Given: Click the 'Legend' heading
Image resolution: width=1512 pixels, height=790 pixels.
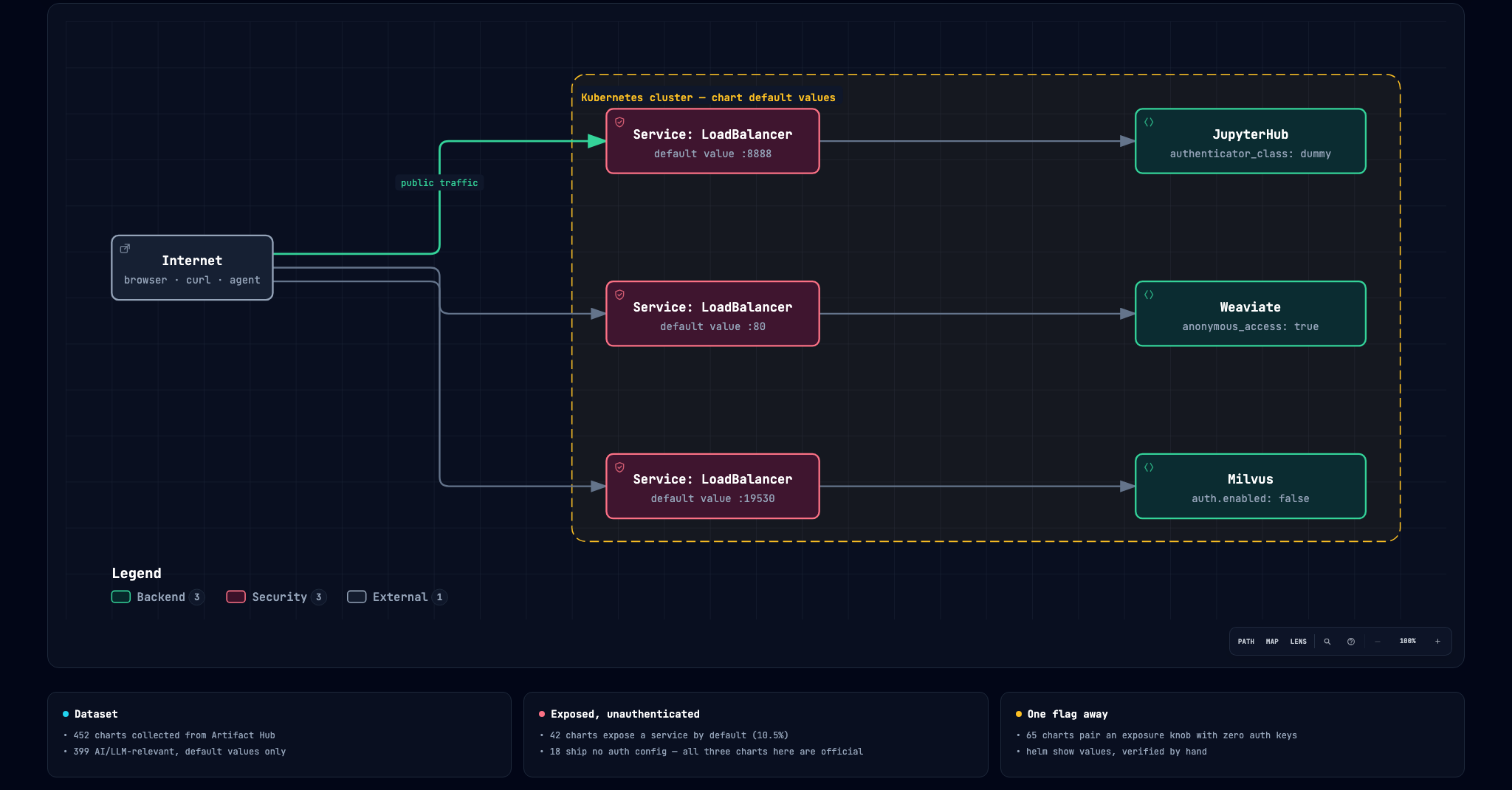Looking at the screenshot, I should (137, 574).
